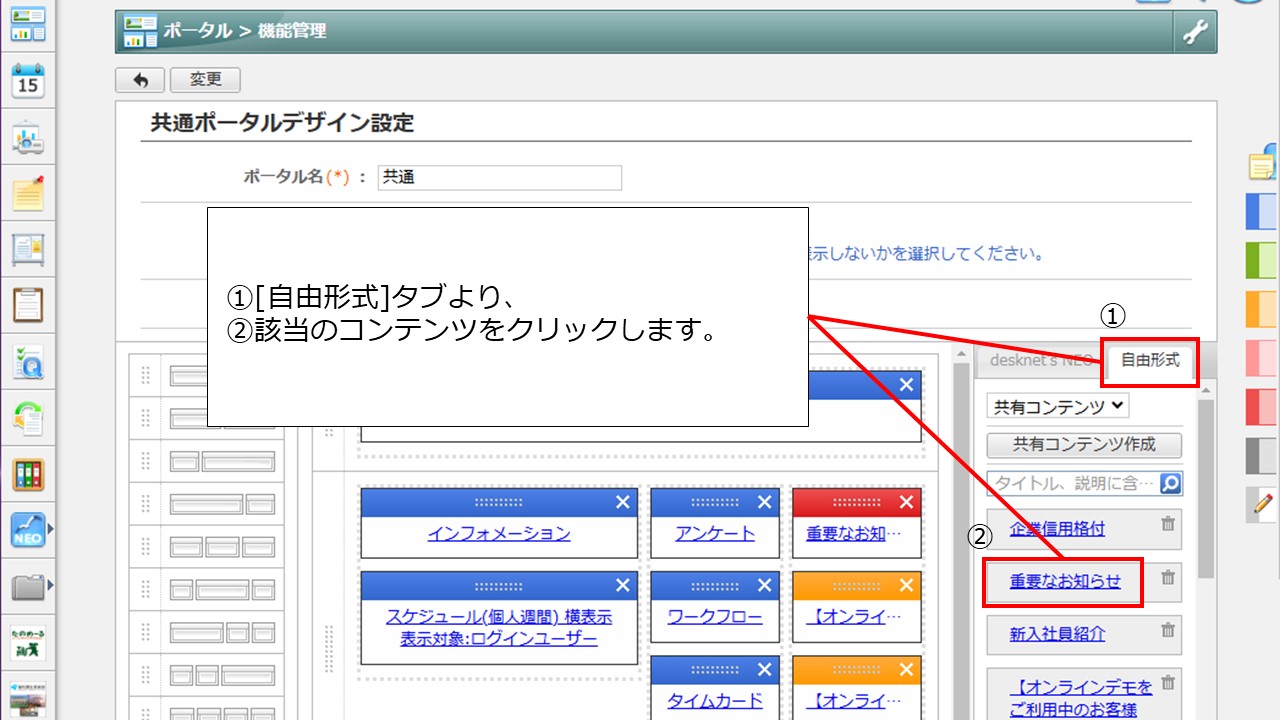Delete 新入社員紹介 with its trash icon
The width and height of the screenshot is (1280, 720).
pos(1167,630)
